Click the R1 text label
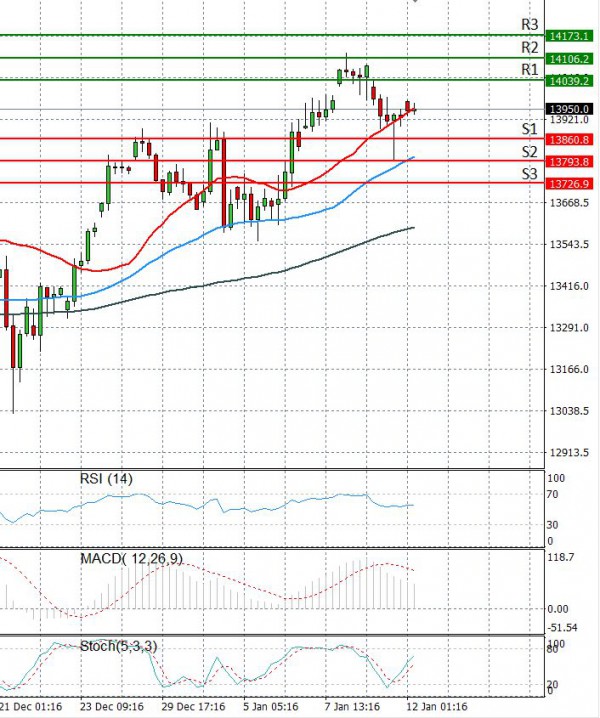The image size is (600, 718). tap(530, 70)
